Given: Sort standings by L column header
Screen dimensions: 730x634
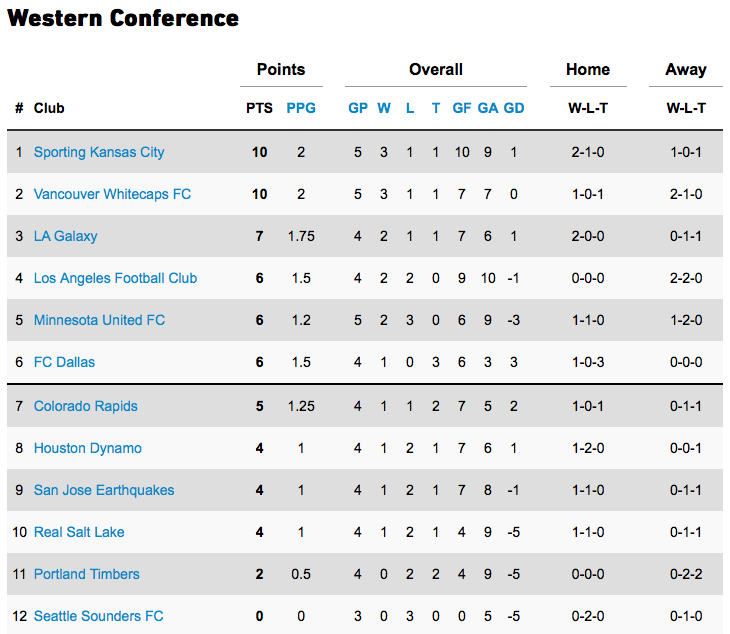Looking at the screenshot, I should coord(410,108).
